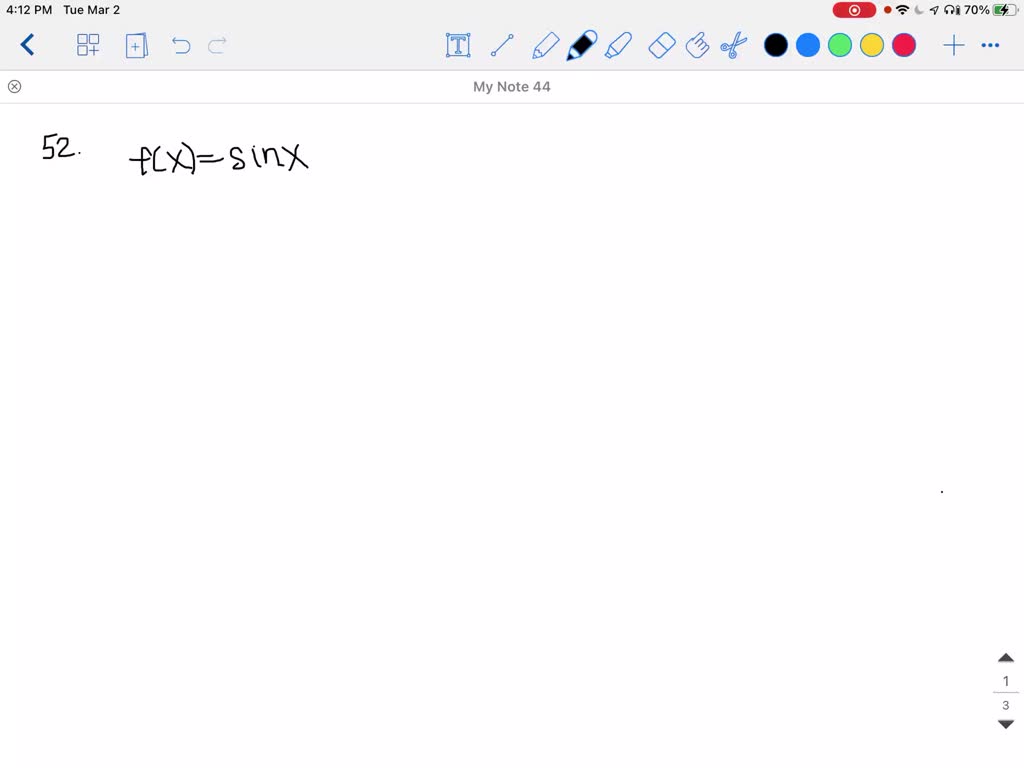Viewport: 1024px width, 768px height.
Task: Open the page overview grid
Action: [88, 45]
